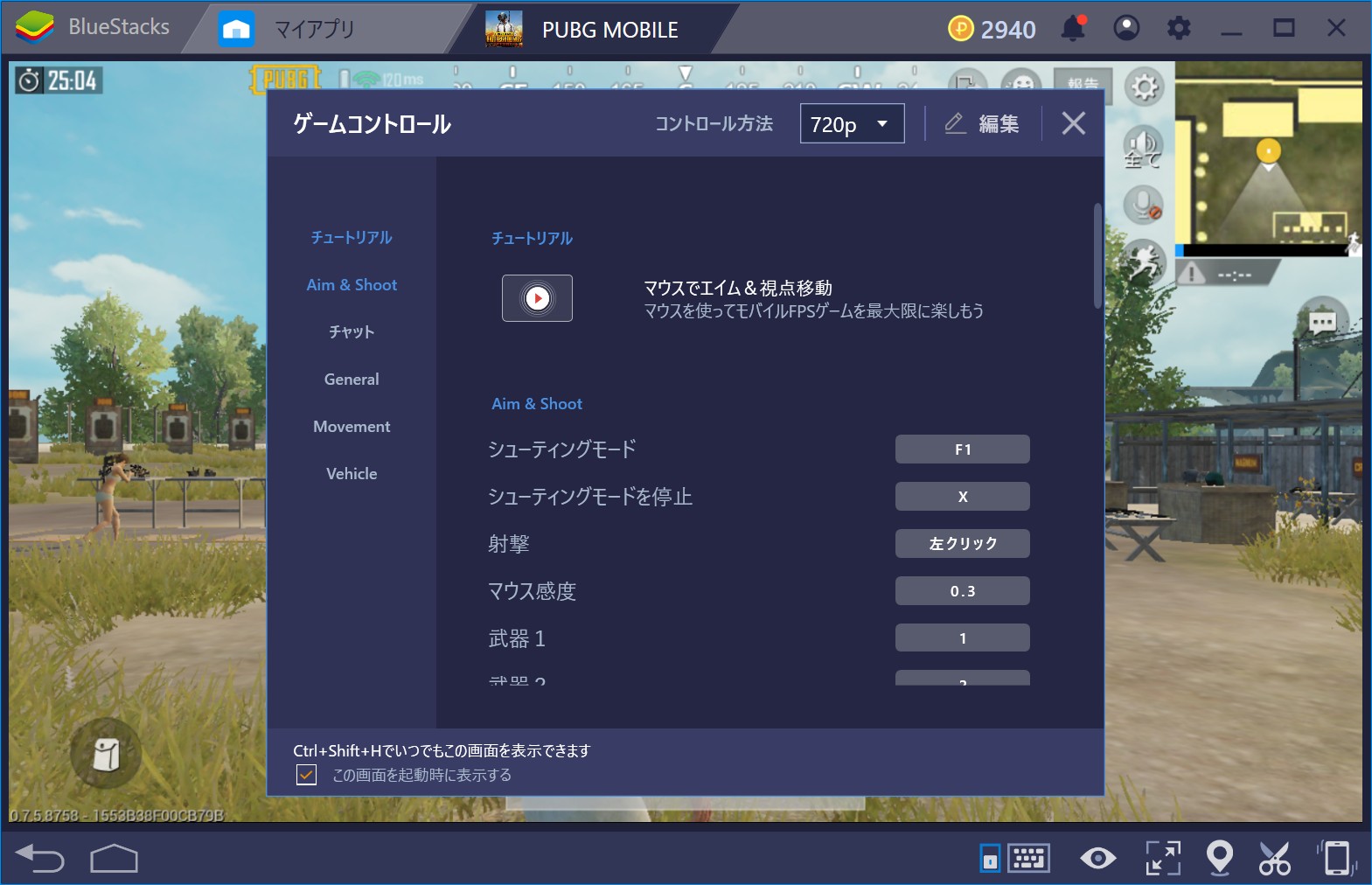Click the in-game minimap
1372x885 pixels.
[1268, 157]
